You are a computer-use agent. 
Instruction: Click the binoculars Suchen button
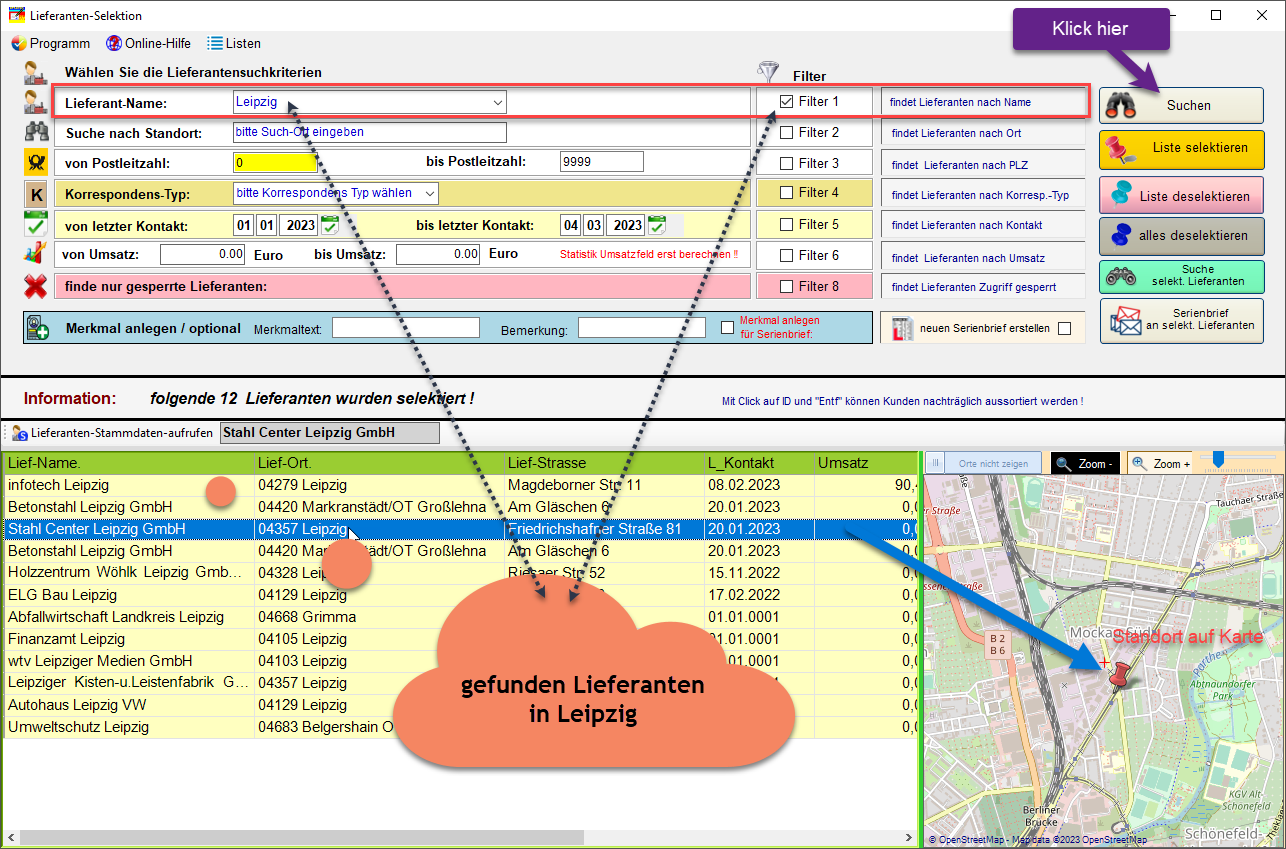click(1181, 105)
